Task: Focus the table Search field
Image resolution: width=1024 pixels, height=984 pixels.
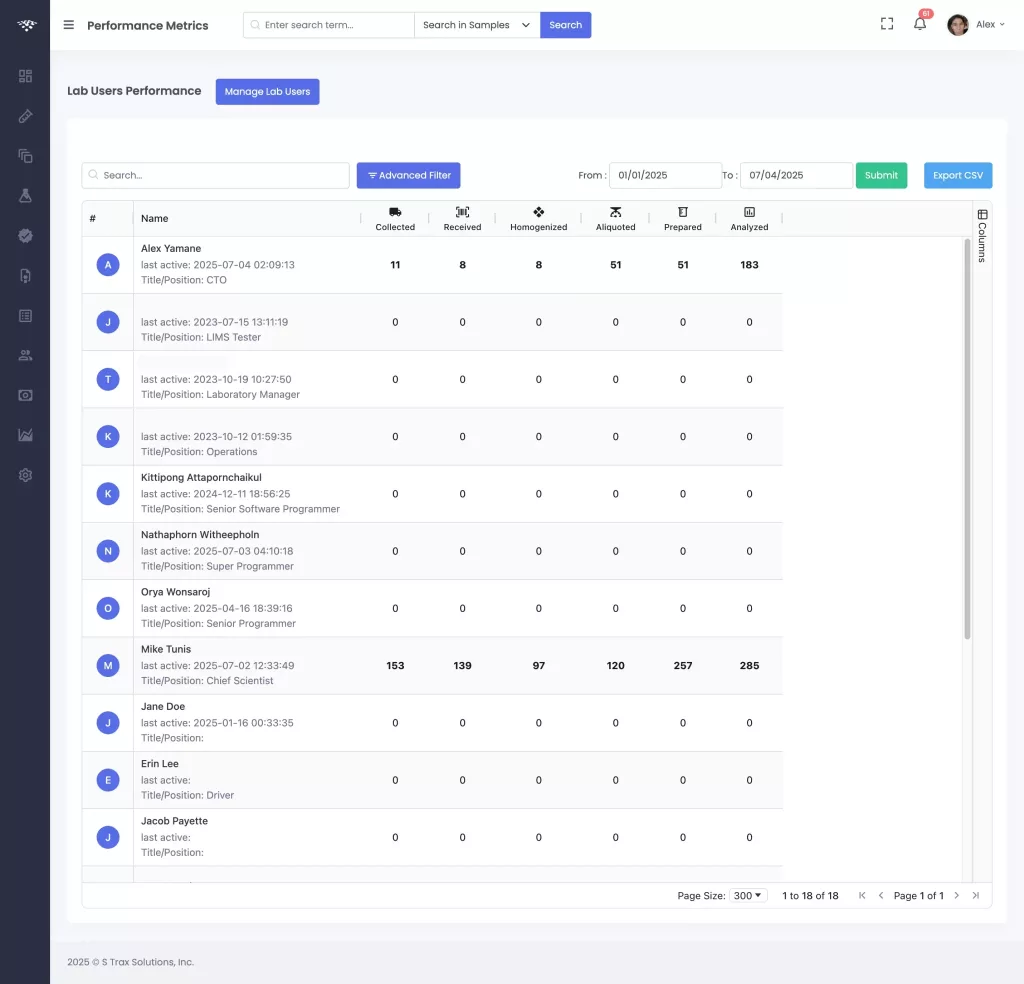Action: pos(216,175)
